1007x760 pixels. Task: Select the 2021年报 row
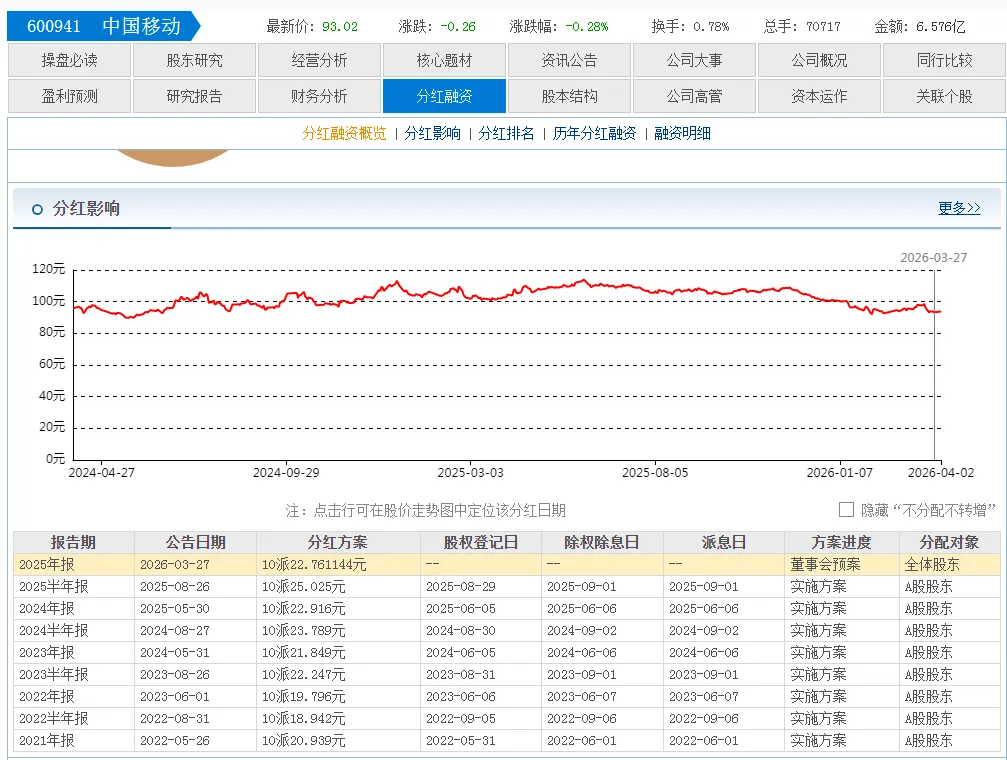[x=507, y=741]
